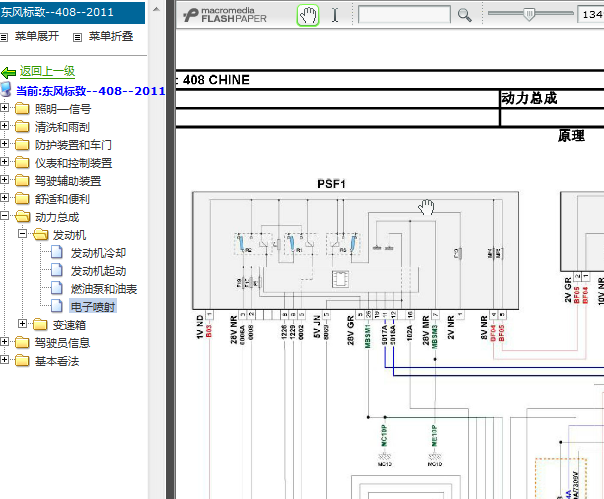Viewport: 604px width, 499px height.
Task: Click the 防护装置和车门 folder icon
Action: [x=22, y=144]
